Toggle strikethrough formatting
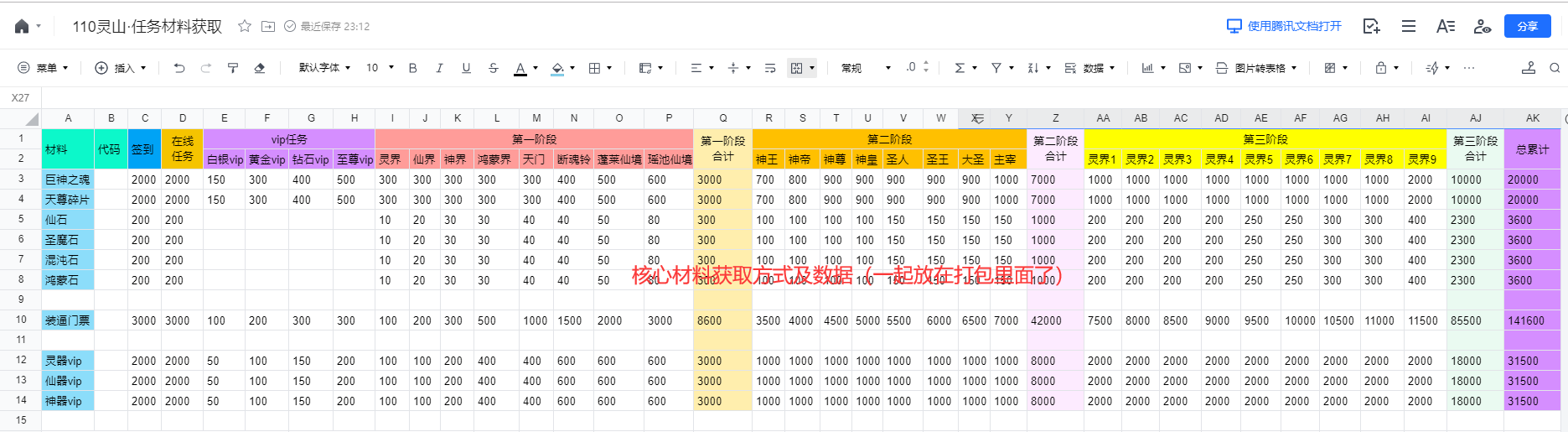This screenshot has width=1568, height=432. pos(493,68)
